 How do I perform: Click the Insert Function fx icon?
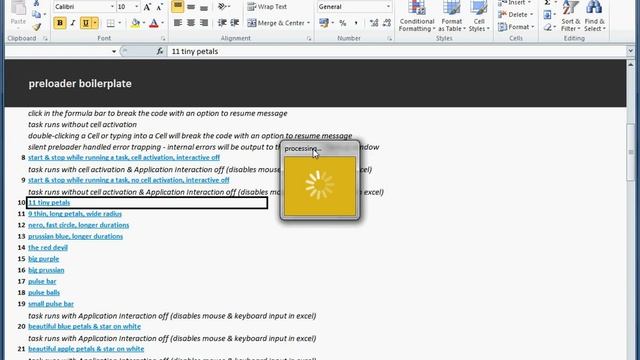pos(160,51)
